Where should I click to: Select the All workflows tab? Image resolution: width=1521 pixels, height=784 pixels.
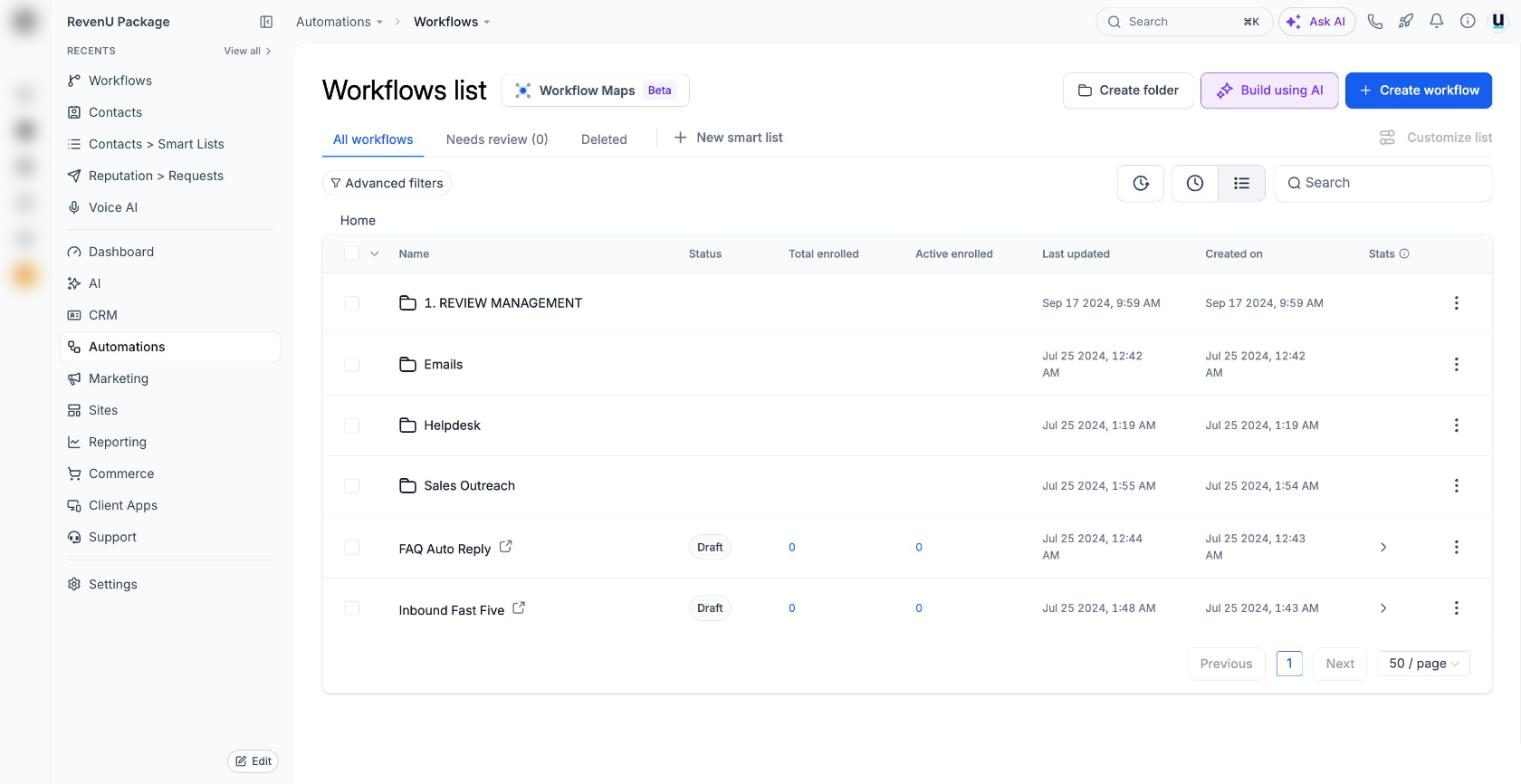[x=373, y=139]
